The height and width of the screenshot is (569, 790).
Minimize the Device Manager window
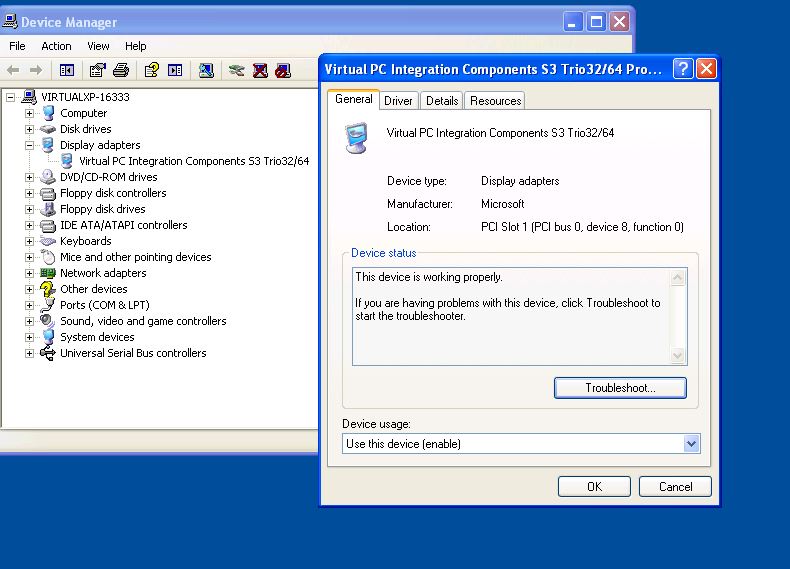pos(572,22)
